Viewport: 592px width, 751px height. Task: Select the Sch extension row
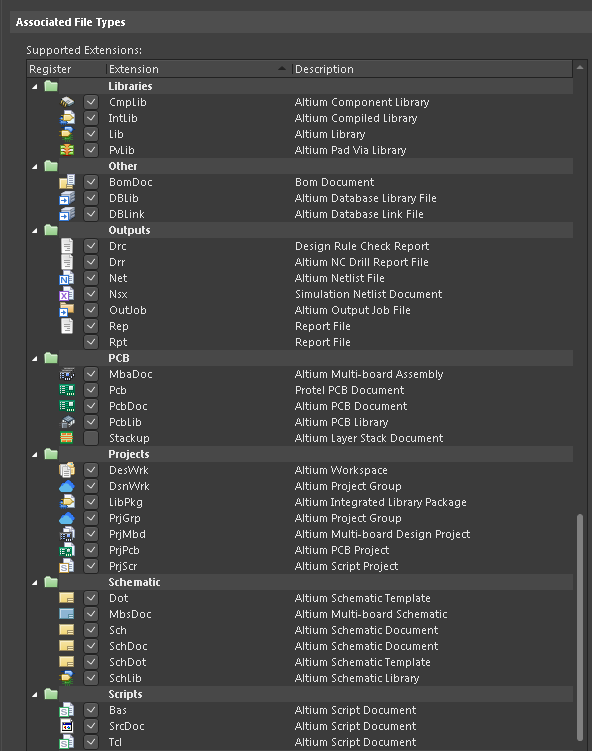[300, 630]
